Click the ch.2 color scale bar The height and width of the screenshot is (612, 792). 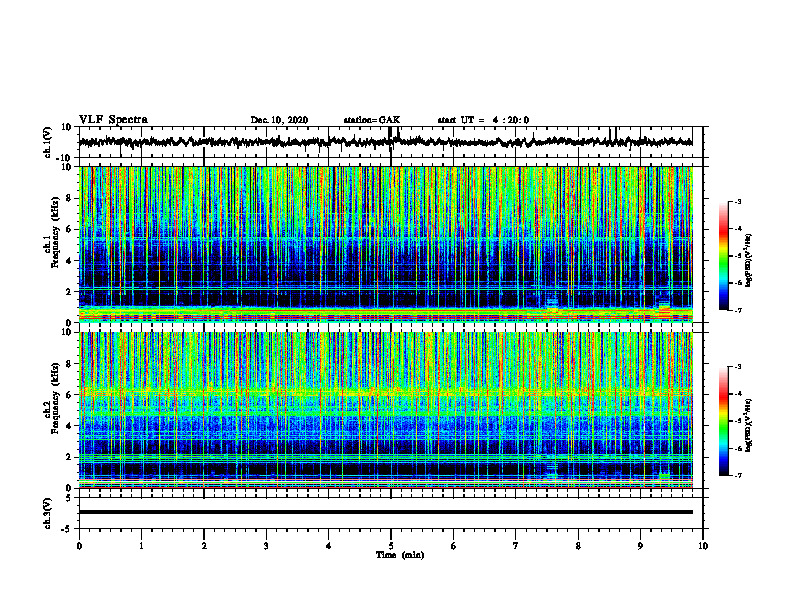click(x=724, y=421)
